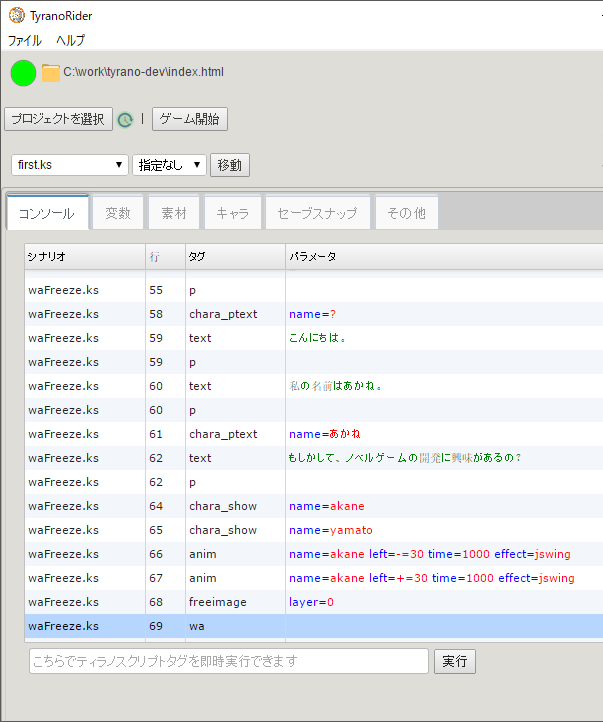This screenshot has height=722, width=603.
Task: Click the clock history icon
Action: 125,120
